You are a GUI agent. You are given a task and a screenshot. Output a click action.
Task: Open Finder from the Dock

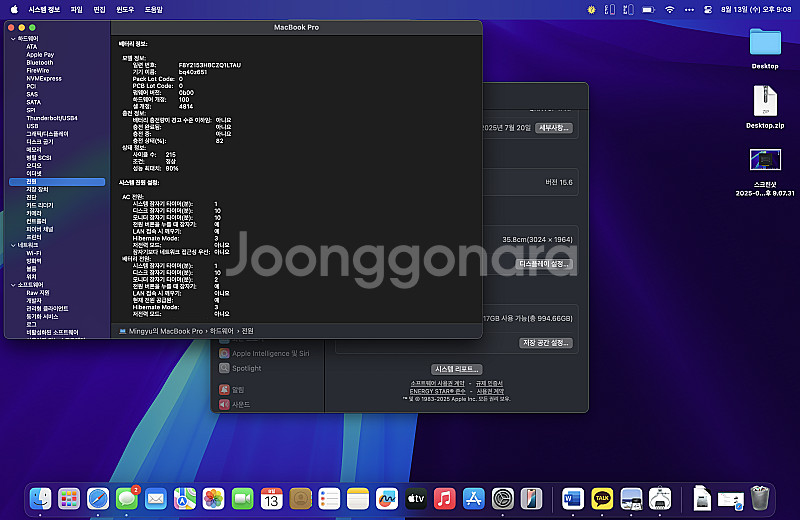40,499
